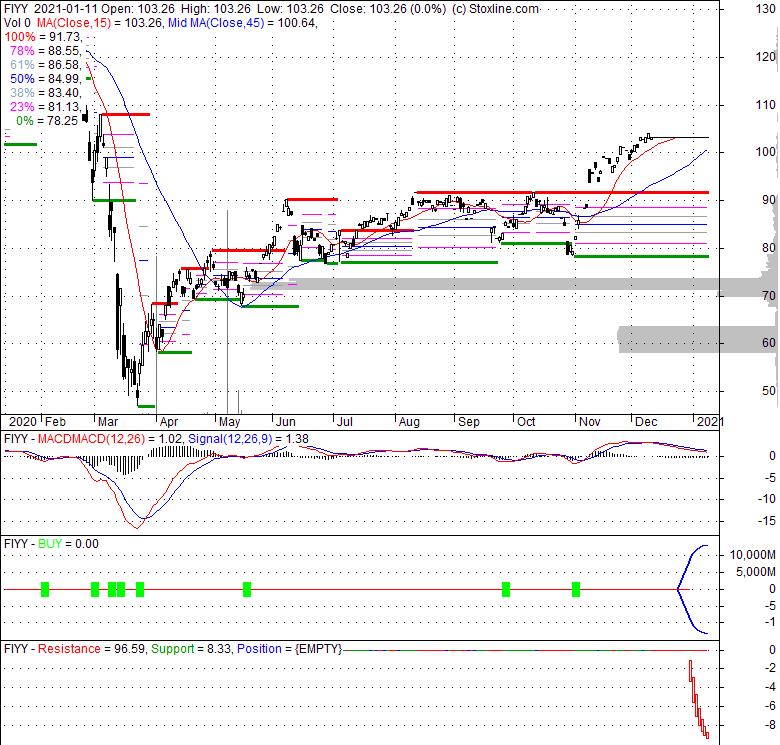
Task: Click the Mar month label
Action: [x=108, y=422]
